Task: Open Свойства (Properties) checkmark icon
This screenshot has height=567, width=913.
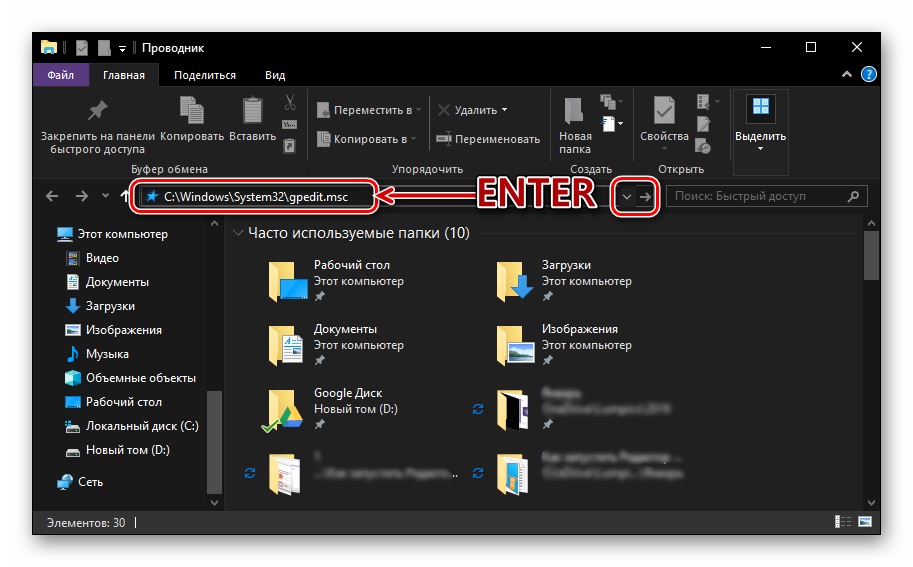Action: [664, 111]
